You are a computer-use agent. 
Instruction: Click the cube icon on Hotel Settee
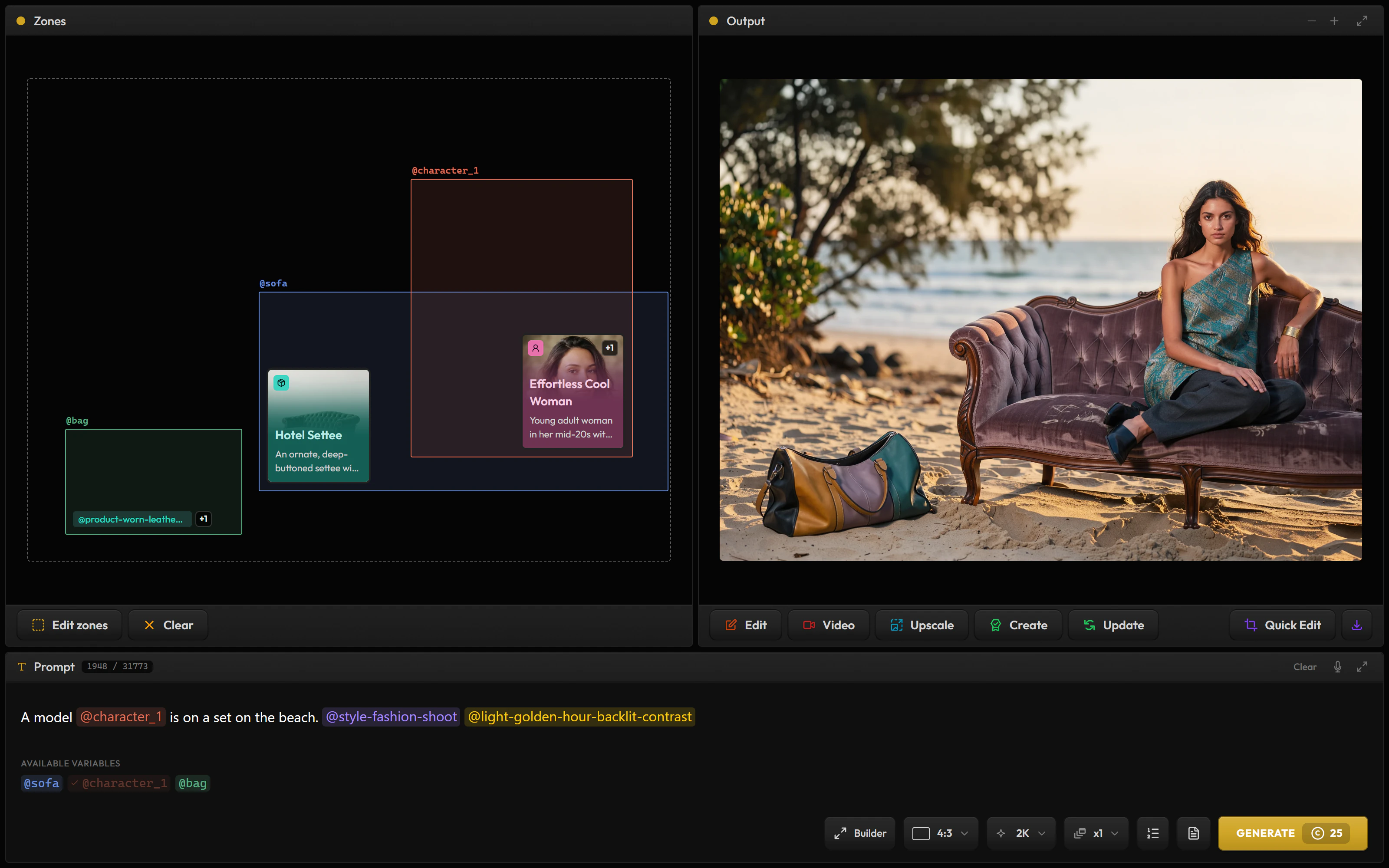(x=281, y=383)
